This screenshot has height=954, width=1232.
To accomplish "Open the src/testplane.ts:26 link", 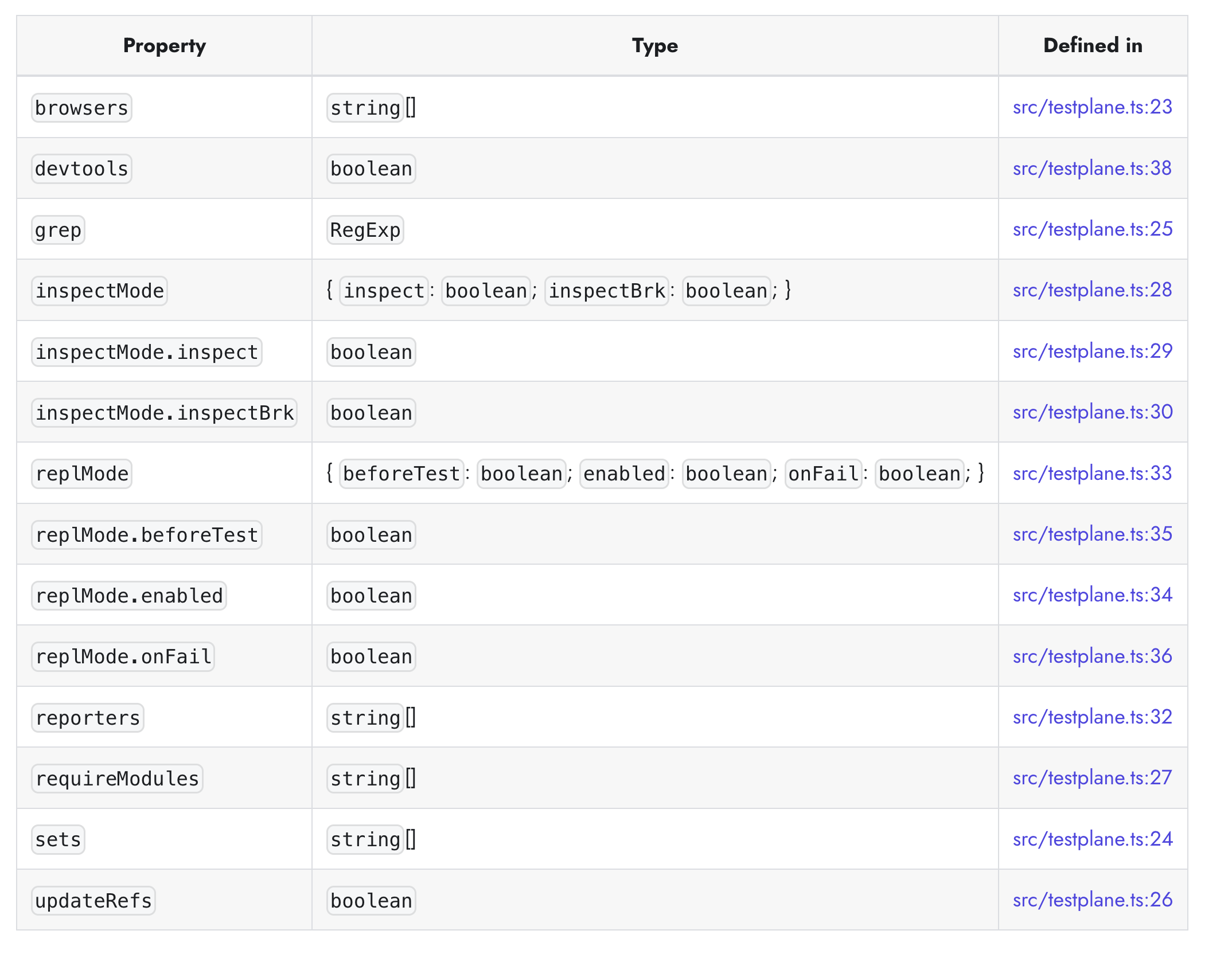I will click(1092, 900).
